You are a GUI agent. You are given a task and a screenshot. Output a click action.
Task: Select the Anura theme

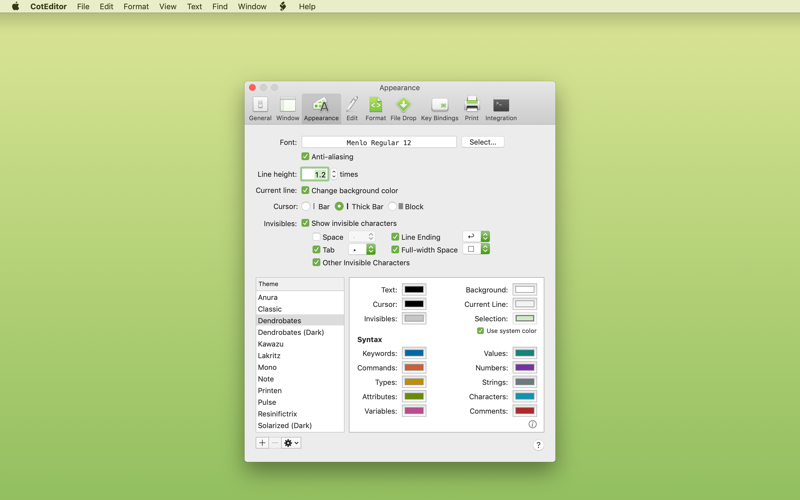(300, 297)
